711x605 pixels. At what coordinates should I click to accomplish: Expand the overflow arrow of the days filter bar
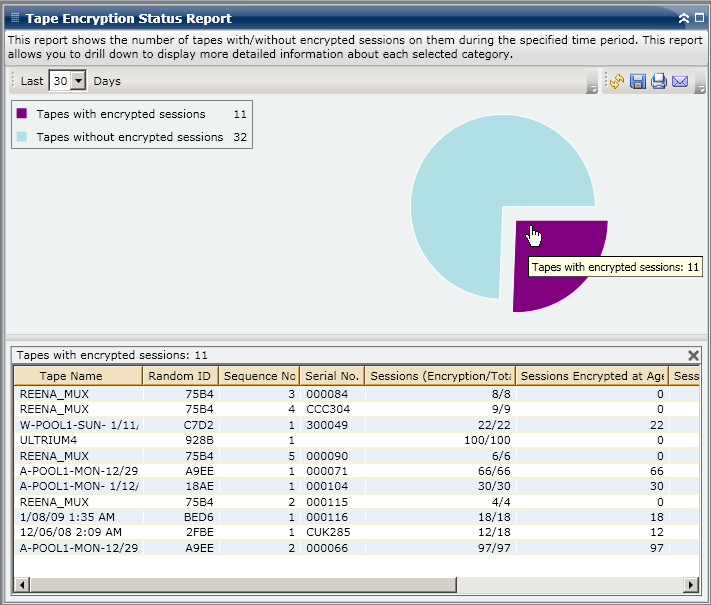pyautogui.click(x=593, y=88)
